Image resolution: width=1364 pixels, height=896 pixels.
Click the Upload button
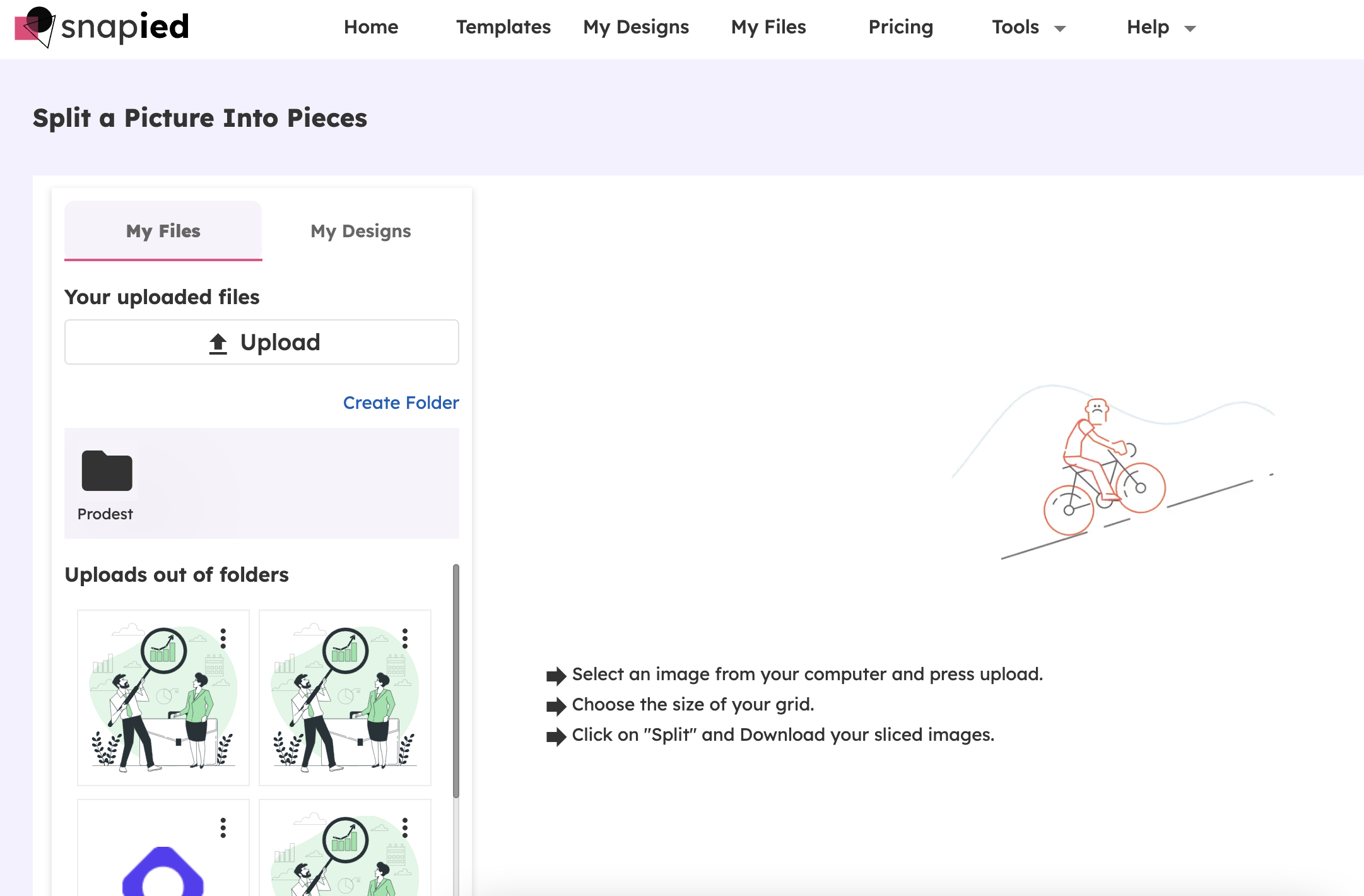(262, 342)
